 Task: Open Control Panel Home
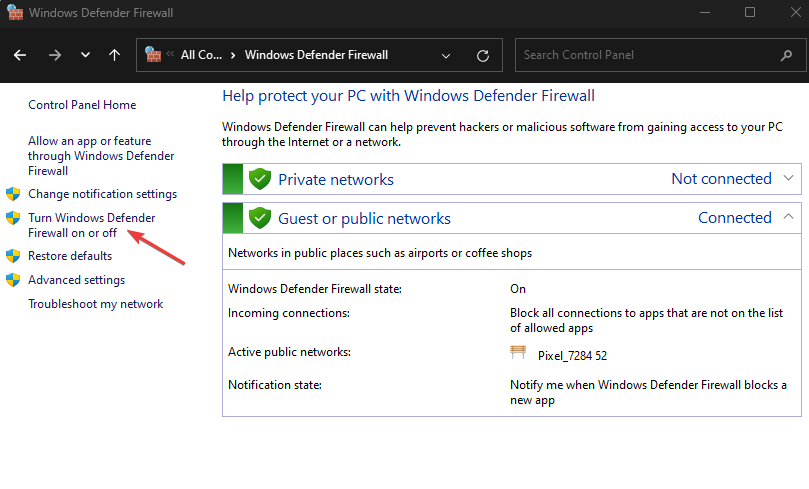(x=82, y=105)
